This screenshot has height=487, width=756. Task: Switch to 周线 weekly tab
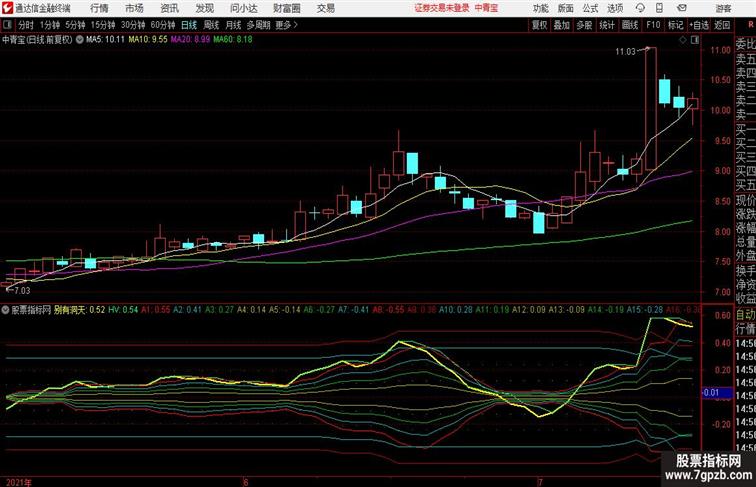211,25
